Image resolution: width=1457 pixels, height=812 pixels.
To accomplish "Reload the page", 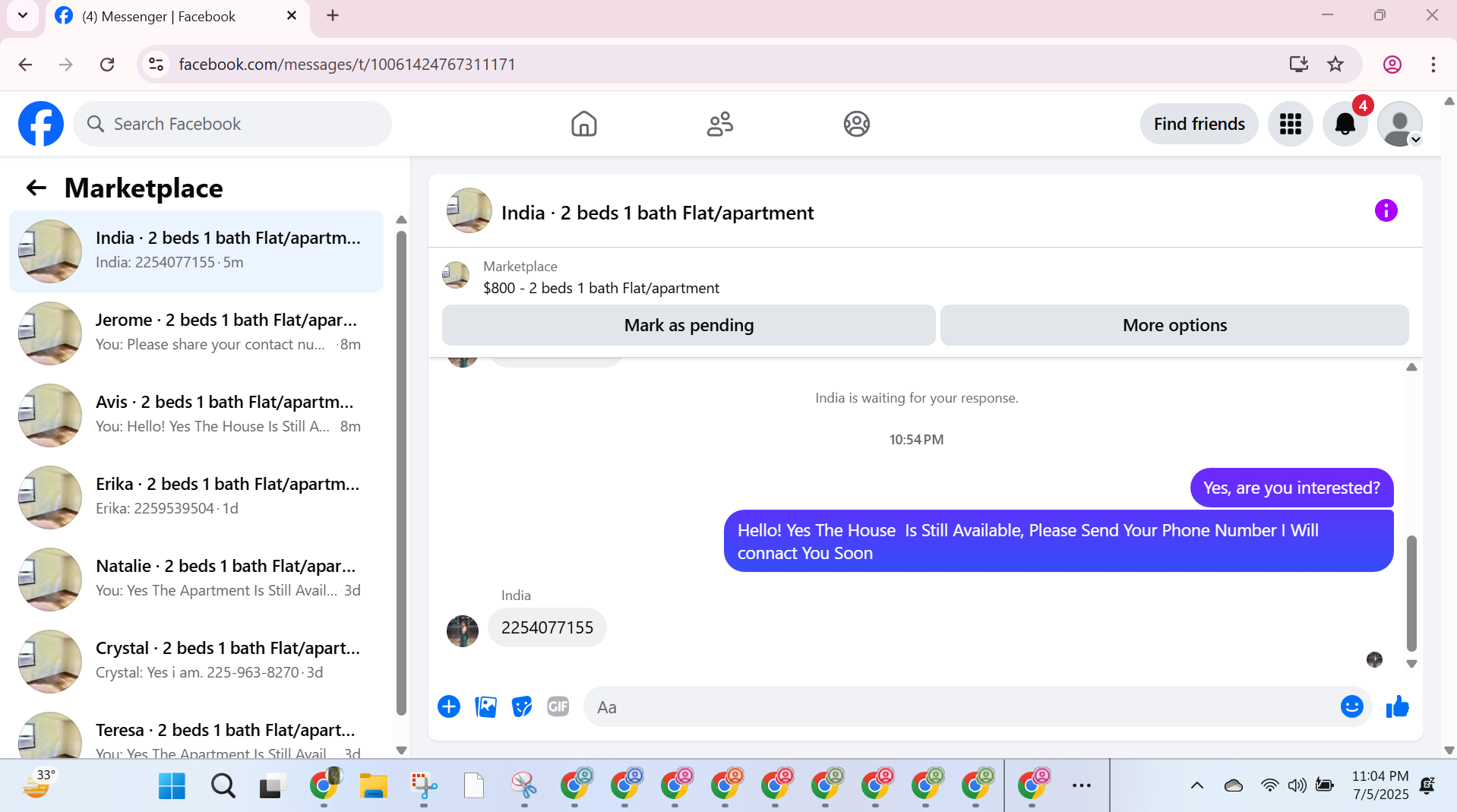I will coord(107,65).
